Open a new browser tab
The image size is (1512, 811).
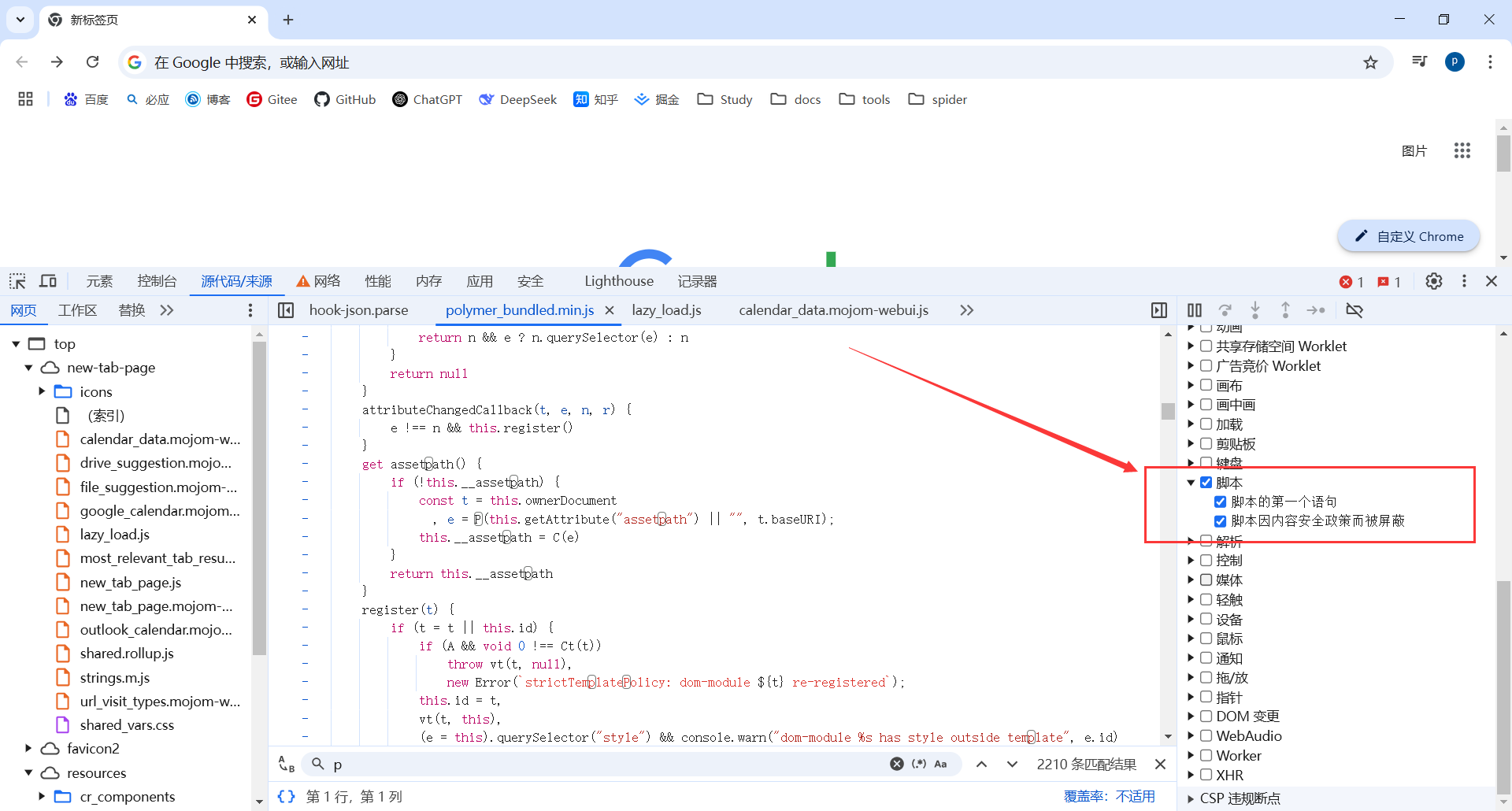point(288,20)
